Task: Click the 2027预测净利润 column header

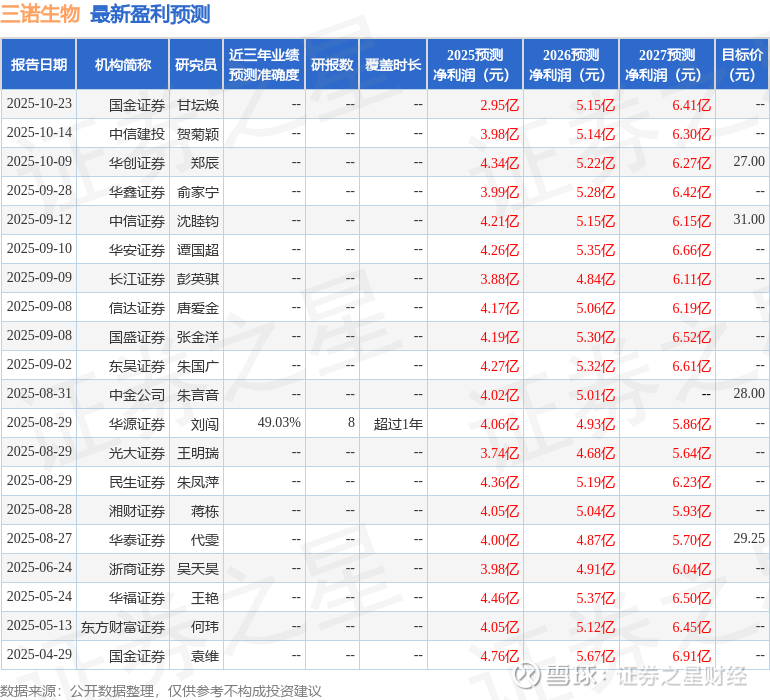Action: click(667, 64)
